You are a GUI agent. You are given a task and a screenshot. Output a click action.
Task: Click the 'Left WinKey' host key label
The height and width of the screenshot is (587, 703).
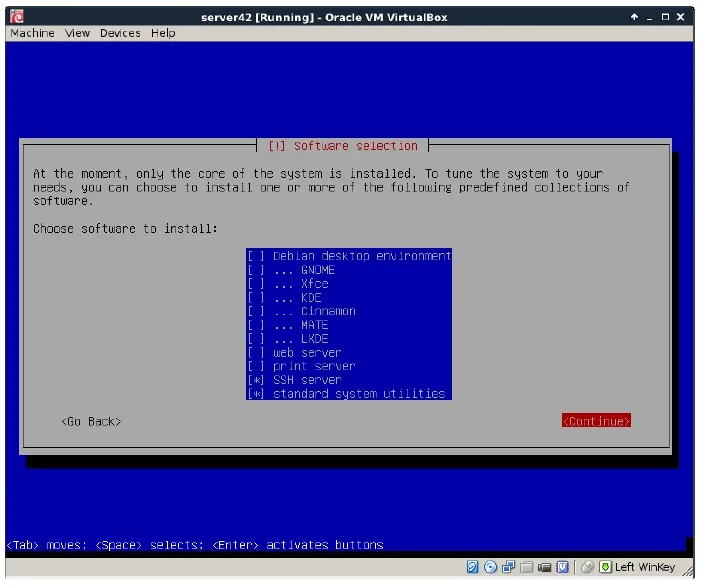(645, 567)
